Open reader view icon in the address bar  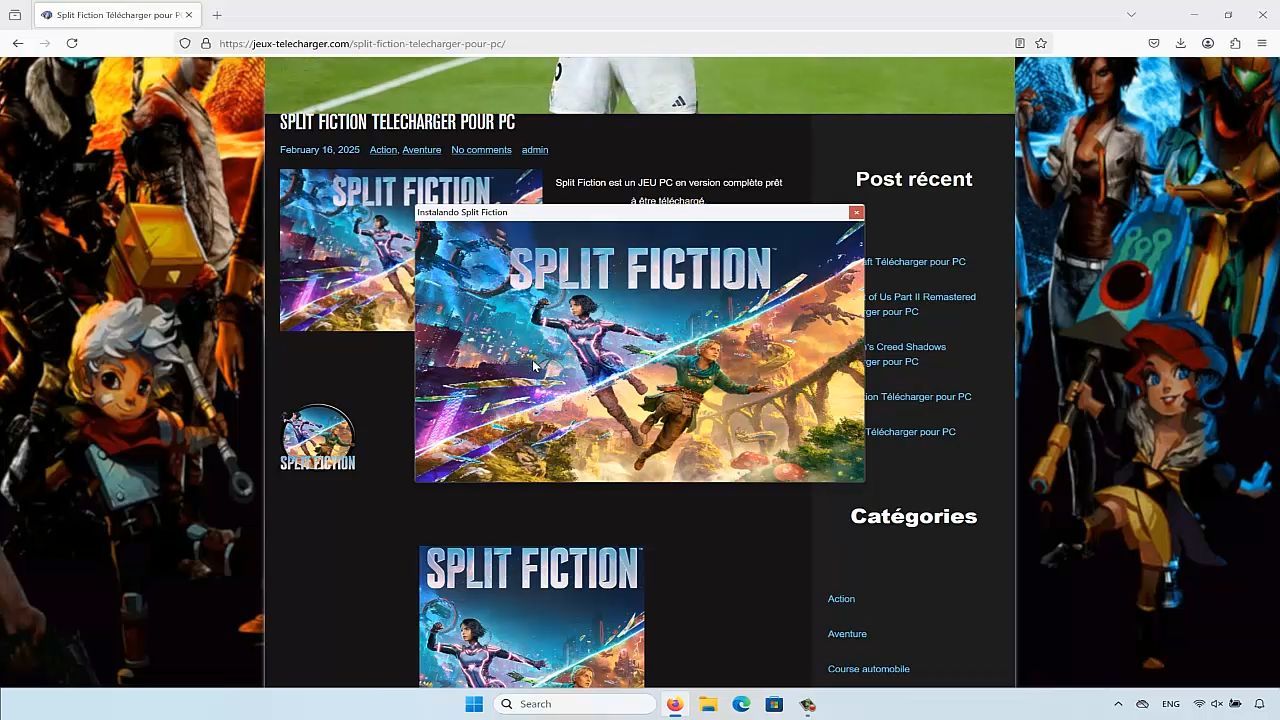[1019, 43]
